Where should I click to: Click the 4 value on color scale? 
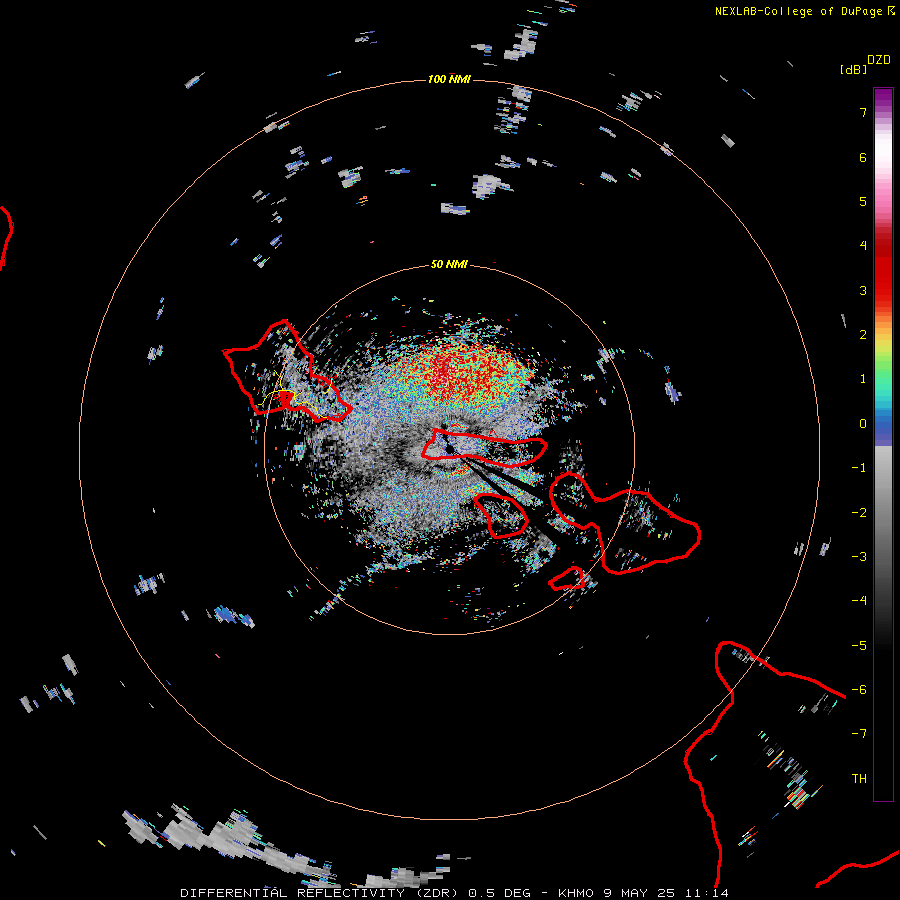pyautogui.click(x=863, y=246)
